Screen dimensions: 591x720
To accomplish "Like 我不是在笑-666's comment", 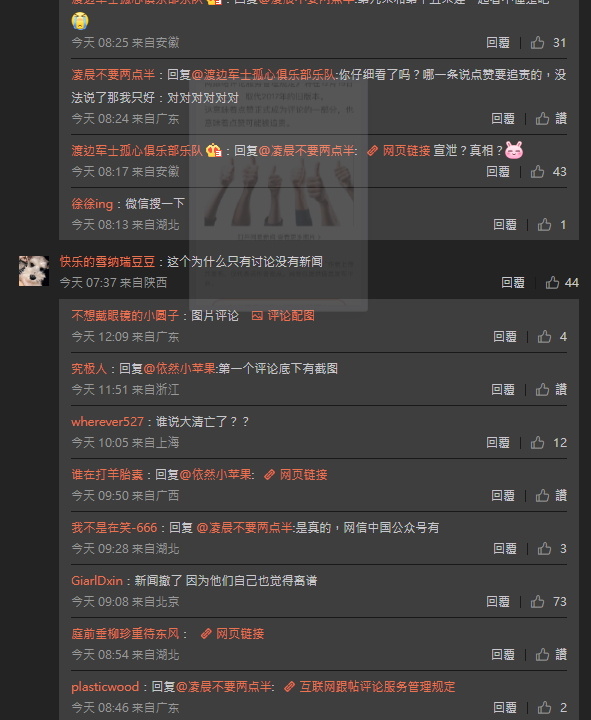I will coord(544,548).
